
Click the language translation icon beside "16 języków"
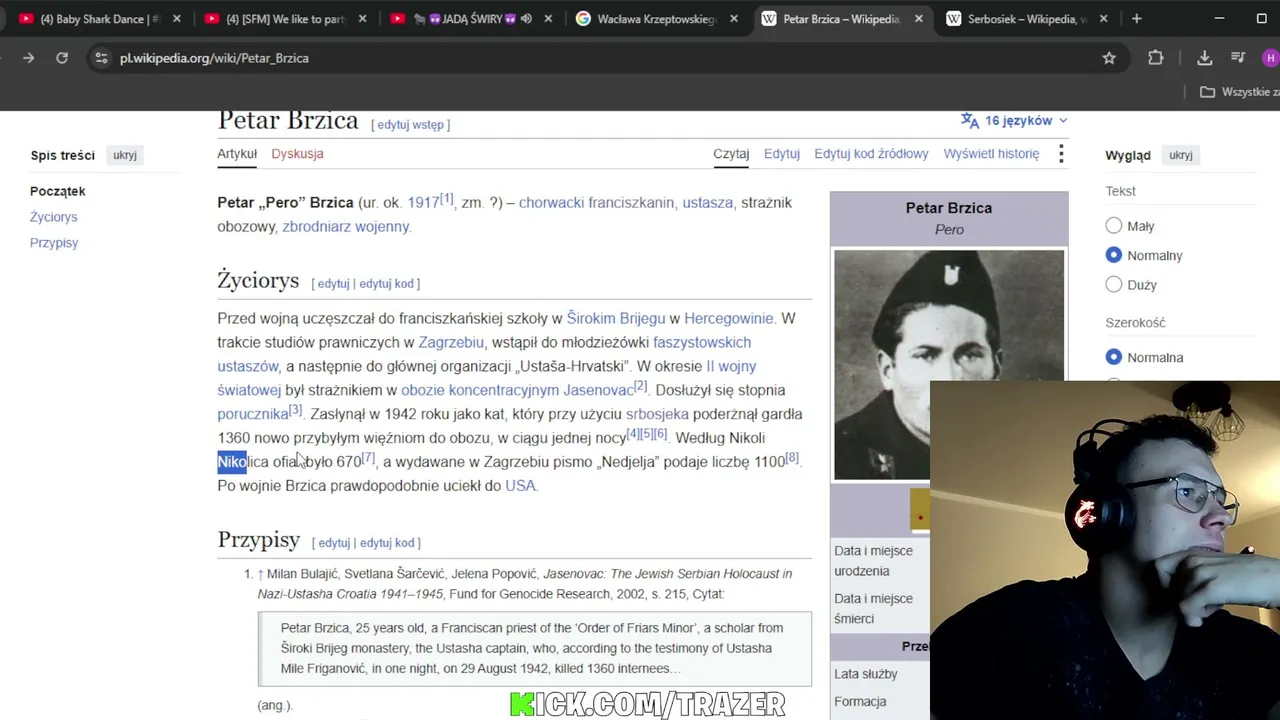(x=970, y=121)
